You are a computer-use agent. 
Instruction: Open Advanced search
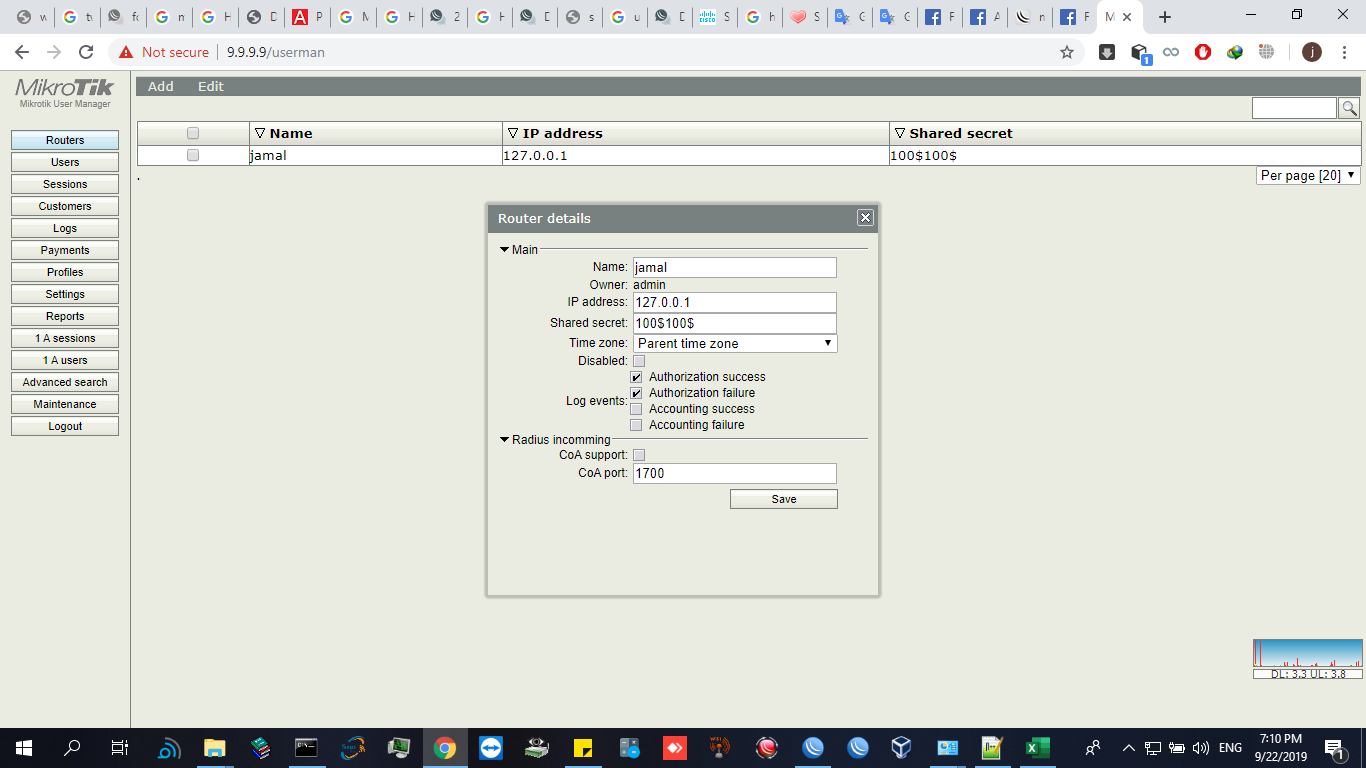pos(65,382)
